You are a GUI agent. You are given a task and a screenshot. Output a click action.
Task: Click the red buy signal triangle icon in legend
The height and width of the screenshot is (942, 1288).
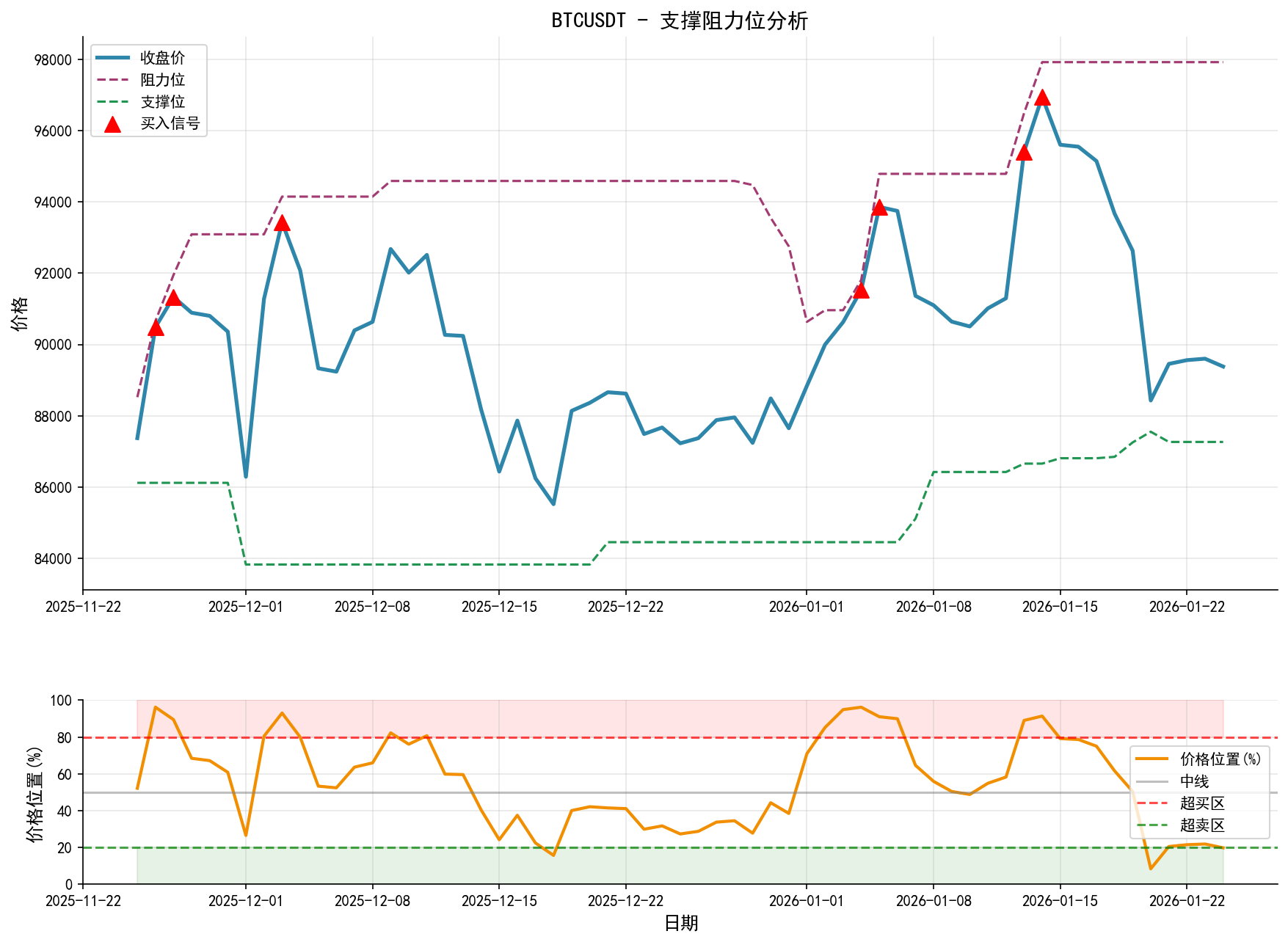pyautogui.click(x=112, y=125)
